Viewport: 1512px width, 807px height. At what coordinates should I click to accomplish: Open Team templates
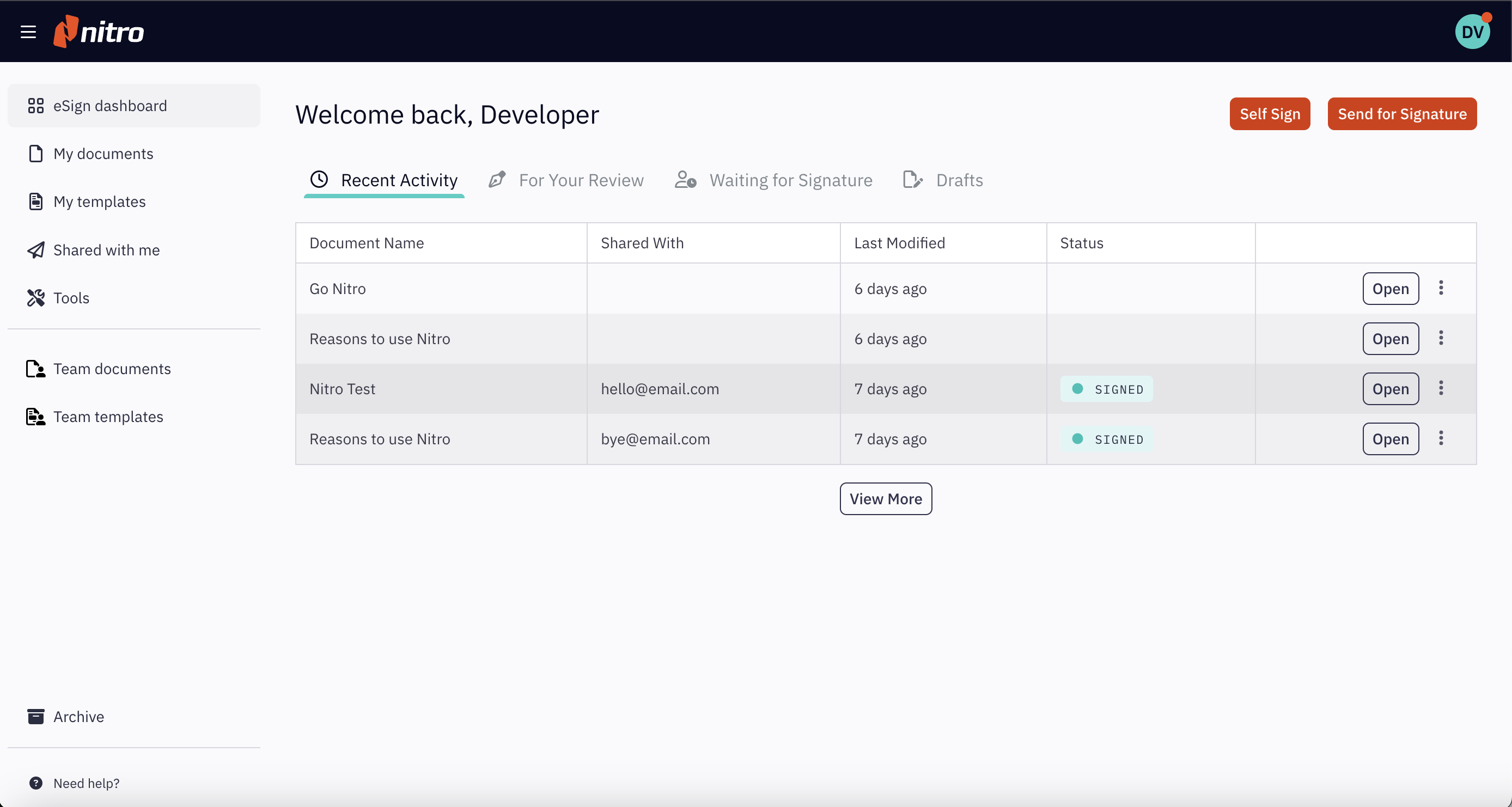click(x=108, y=417)
